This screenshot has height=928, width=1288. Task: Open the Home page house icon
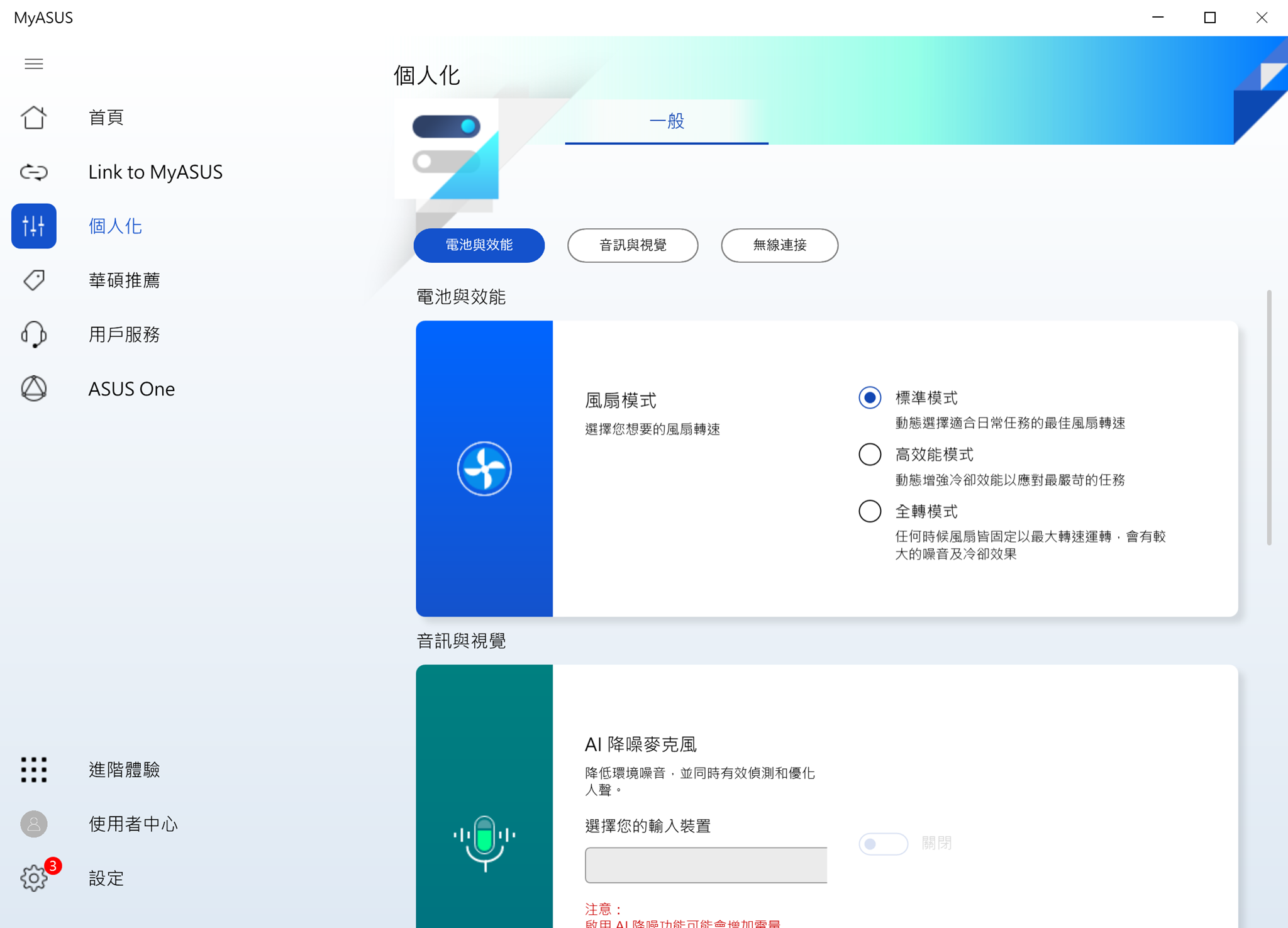[x=34, y=118]
